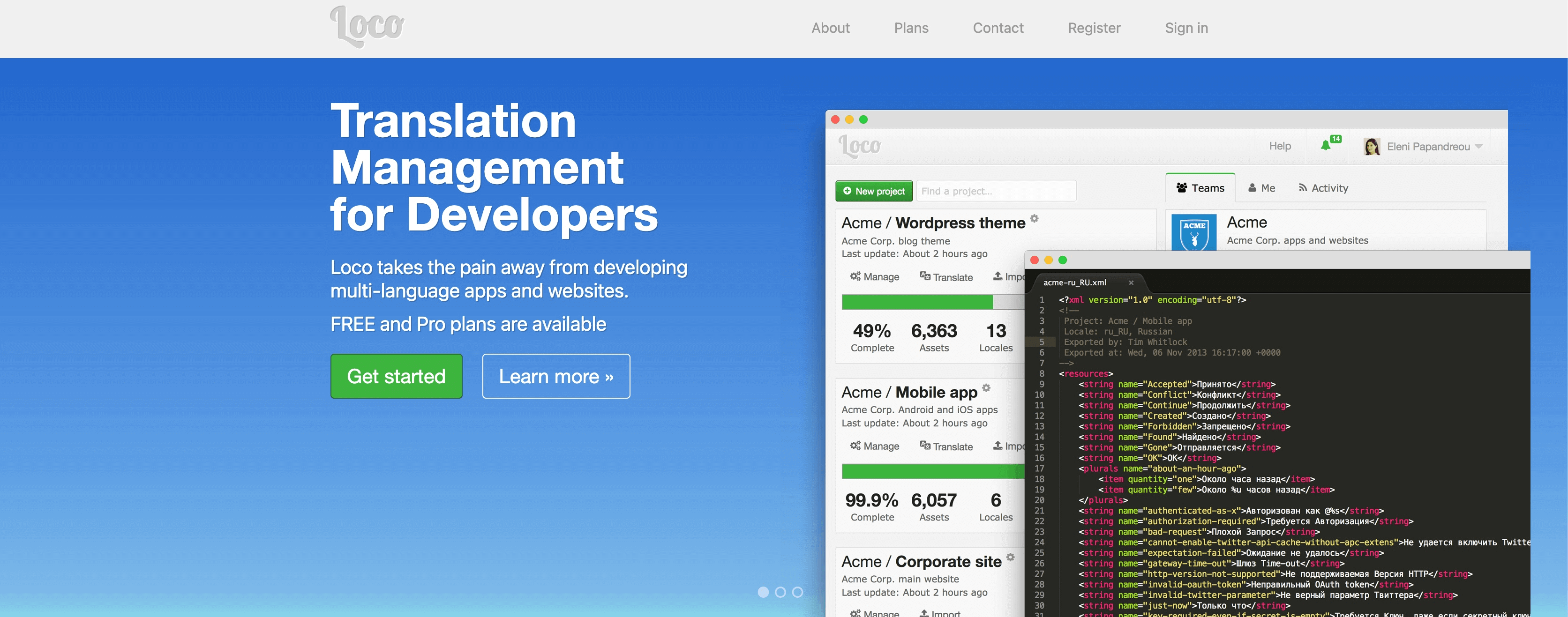Open the Contact page
Image resolution: width=1568 pixels, height=617 pixels.
tap(998, 28)
